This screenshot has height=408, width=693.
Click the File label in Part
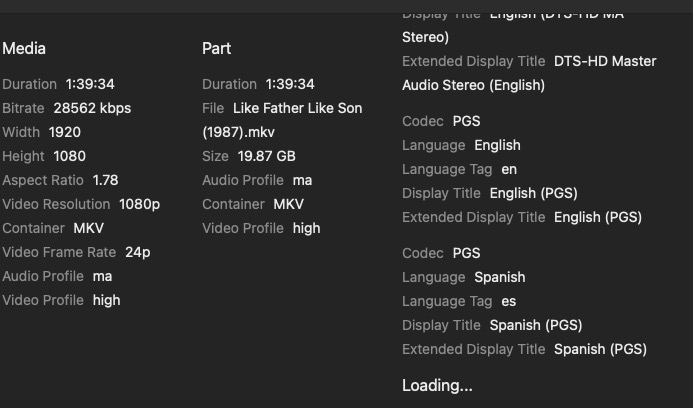(213, 108)
